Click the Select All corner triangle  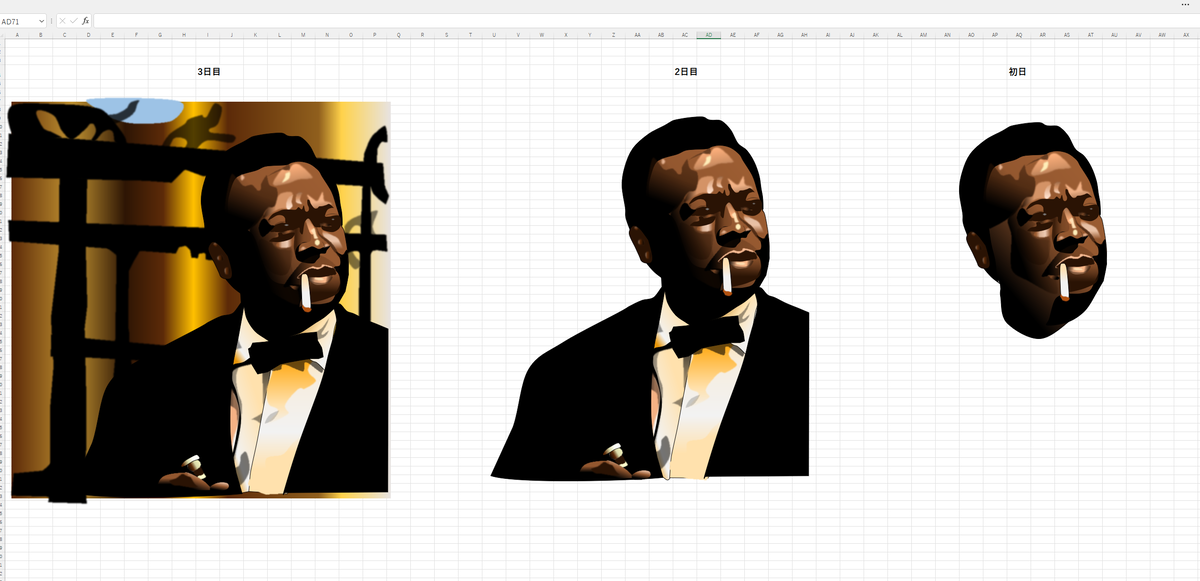[x=3, y=35]
